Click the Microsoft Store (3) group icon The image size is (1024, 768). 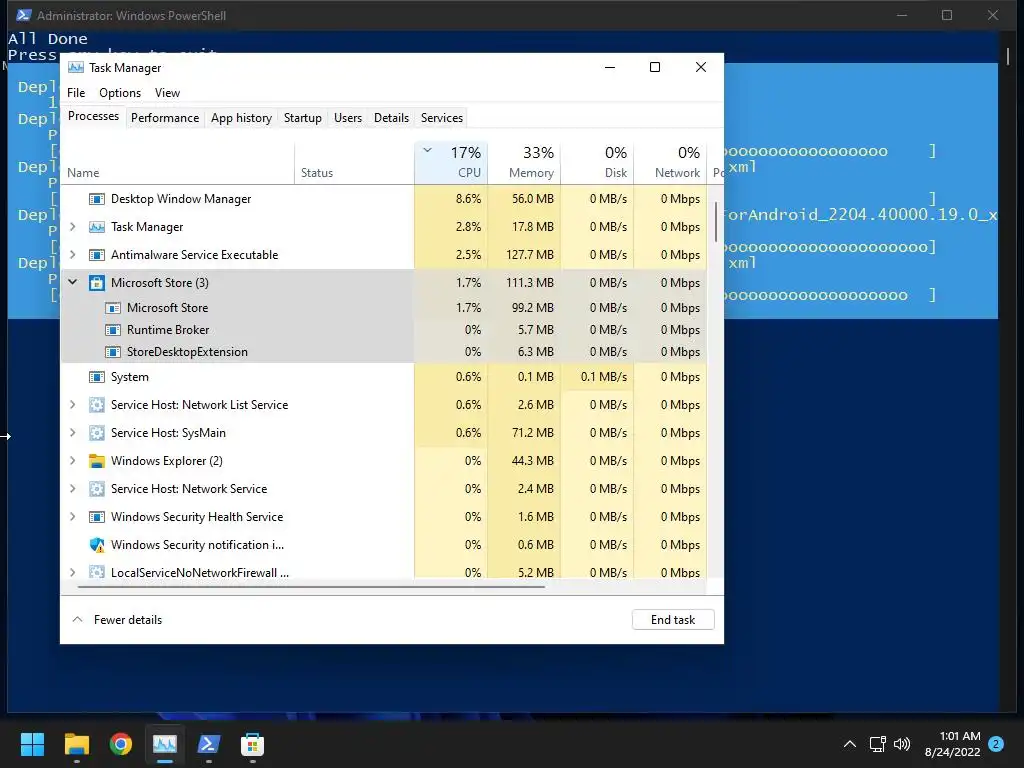tap(97, 283)
